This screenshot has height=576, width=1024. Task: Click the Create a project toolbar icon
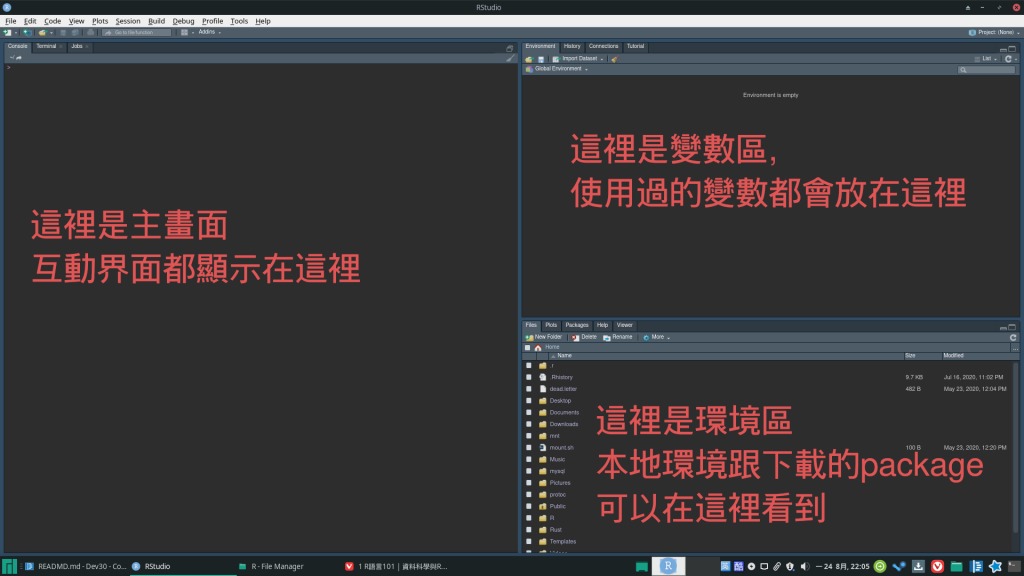click(27, 32)
